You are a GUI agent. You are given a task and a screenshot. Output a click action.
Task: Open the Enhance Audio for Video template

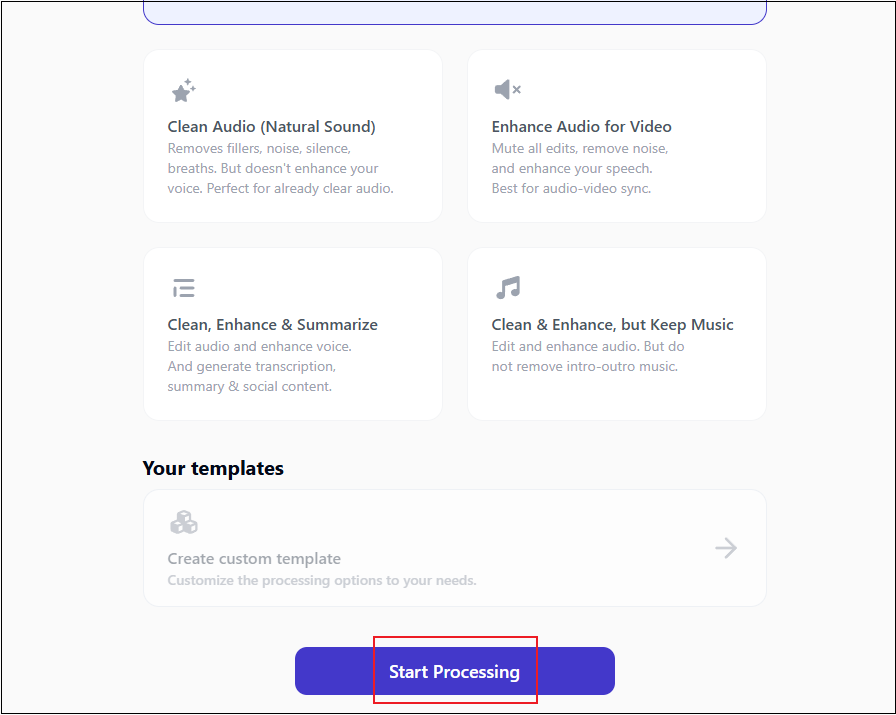616,135
